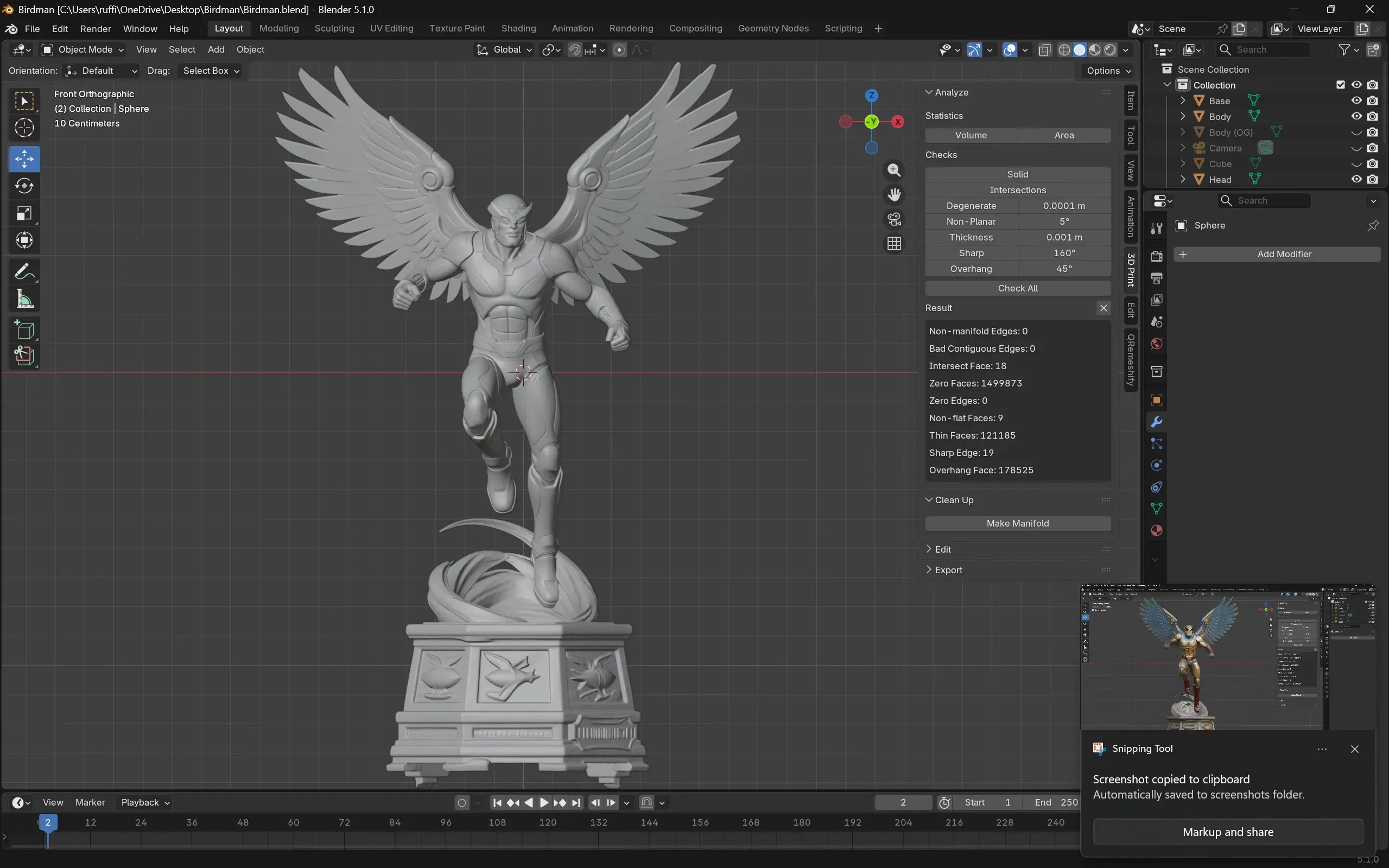Click the Check All button
The image size is (1389, 868).
coord(1018,288)
